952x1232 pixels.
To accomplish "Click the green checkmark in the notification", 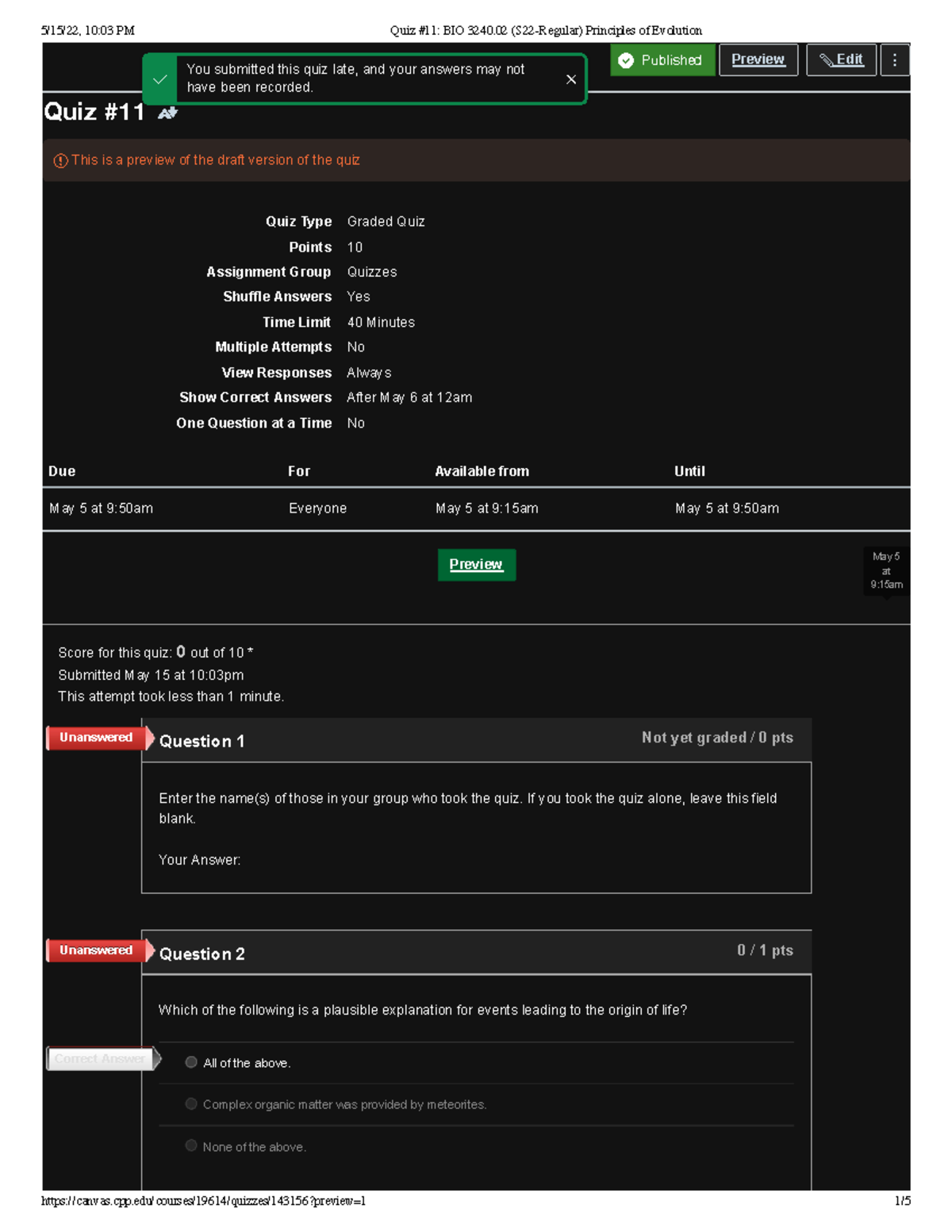I will (x=160, y=79).
